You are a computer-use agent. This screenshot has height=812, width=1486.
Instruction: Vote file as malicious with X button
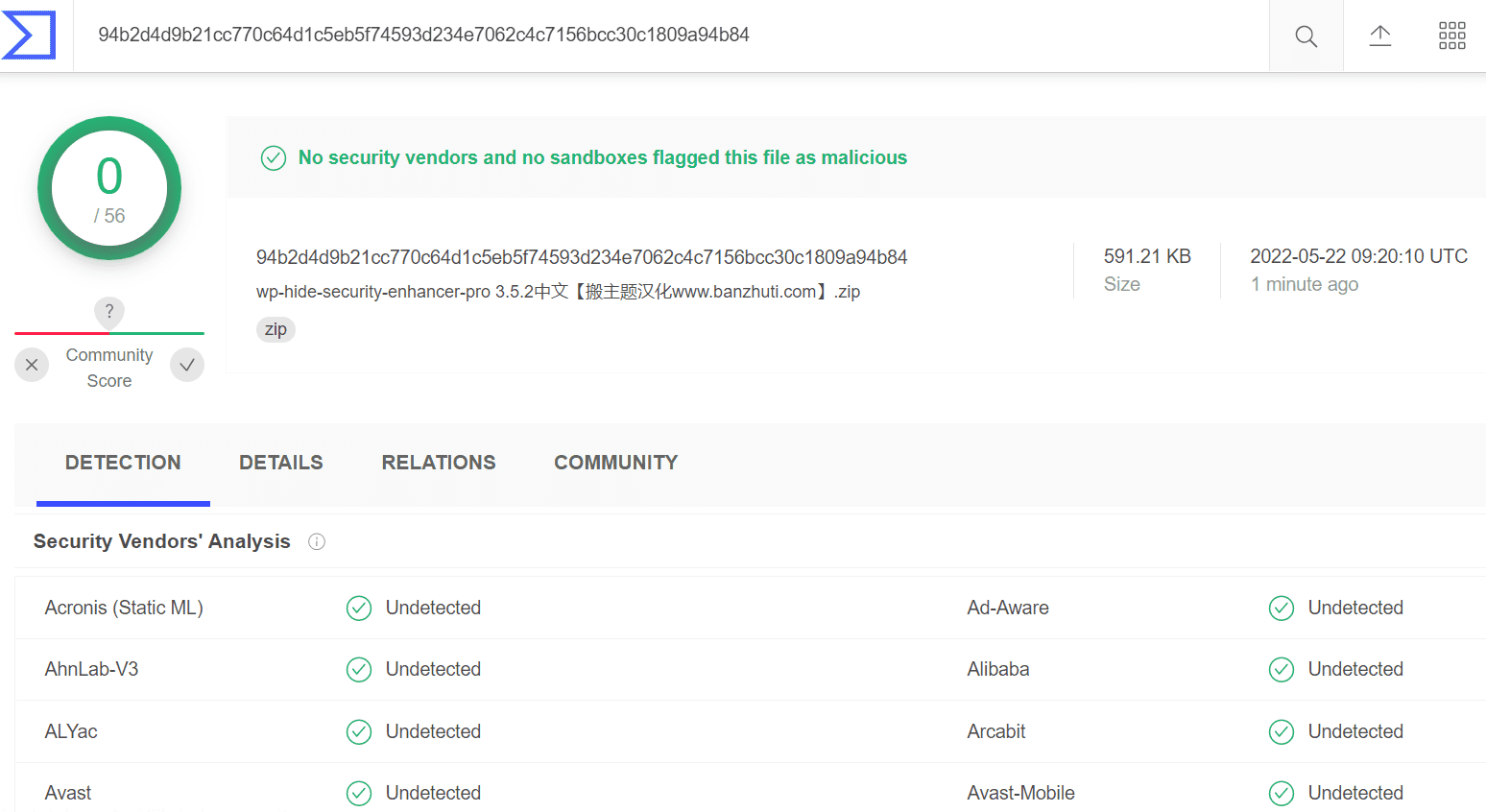[x=32, y=365]
